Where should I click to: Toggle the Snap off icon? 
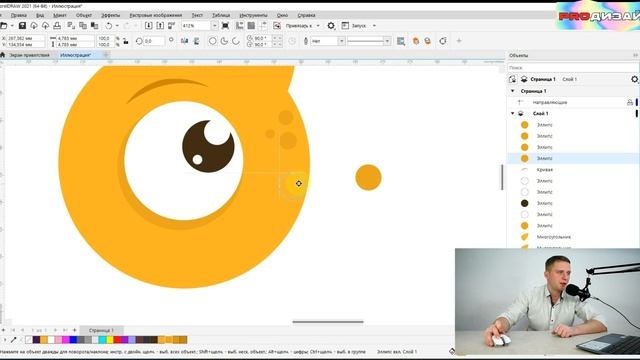coord(277,26)
